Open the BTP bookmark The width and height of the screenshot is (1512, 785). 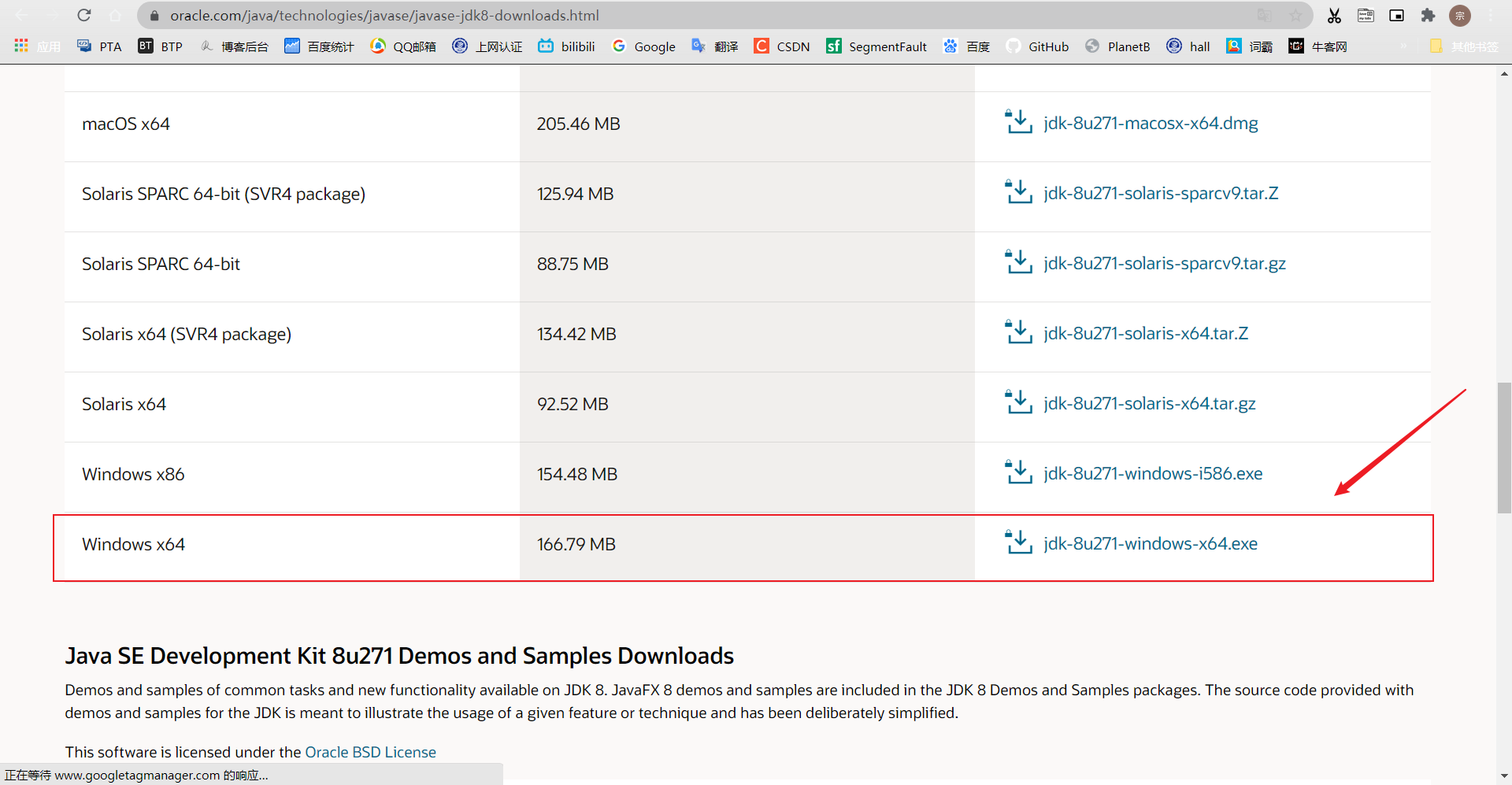coord(161,46)
